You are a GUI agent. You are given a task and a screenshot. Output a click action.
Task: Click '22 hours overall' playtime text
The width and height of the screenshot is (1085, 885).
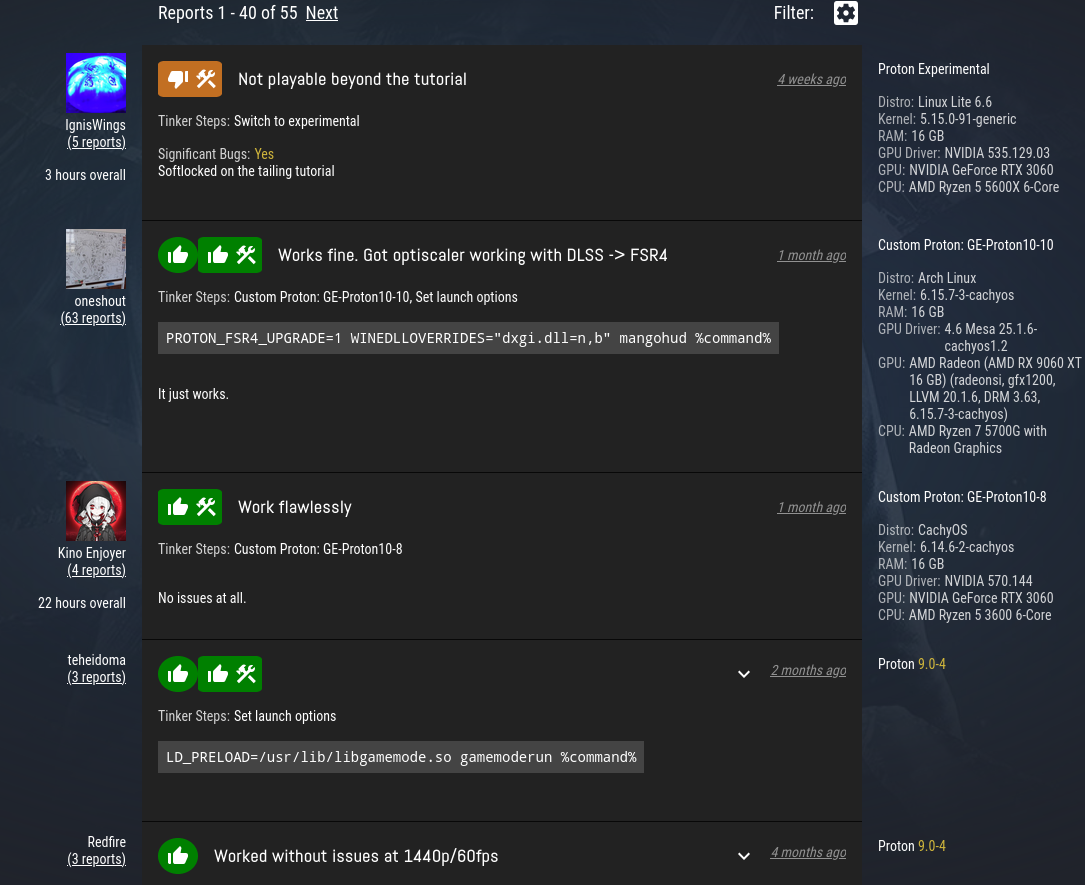82,603
